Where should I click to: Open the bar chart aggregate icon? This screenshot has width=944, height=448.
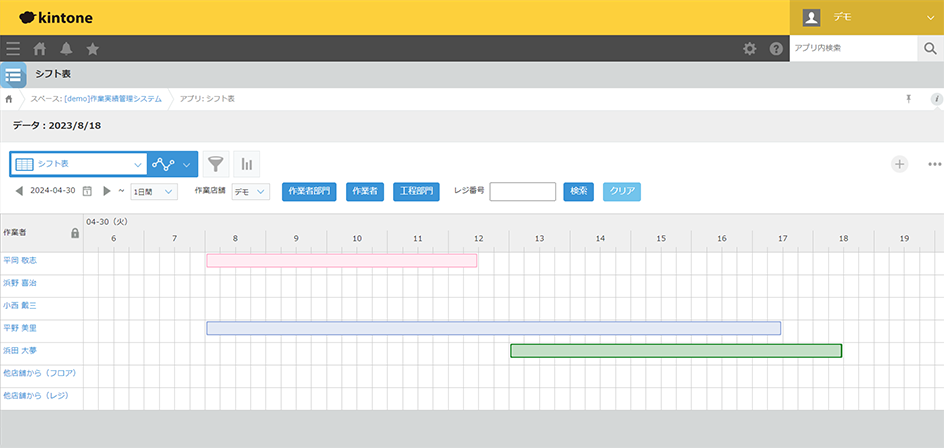246,164
